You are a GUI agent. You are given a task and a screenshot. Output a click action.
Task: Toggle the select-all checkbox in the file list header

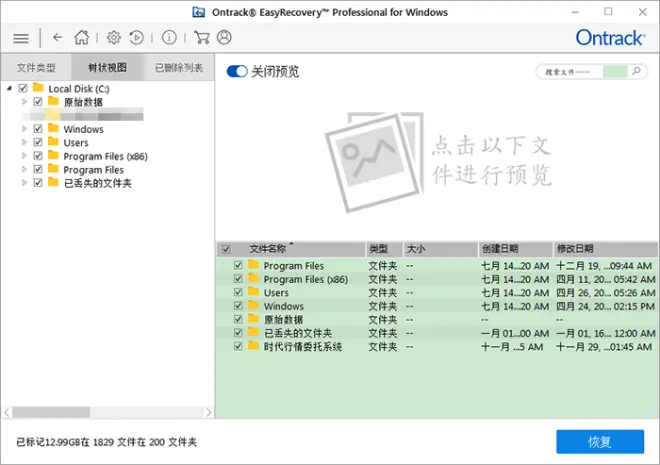226,249
